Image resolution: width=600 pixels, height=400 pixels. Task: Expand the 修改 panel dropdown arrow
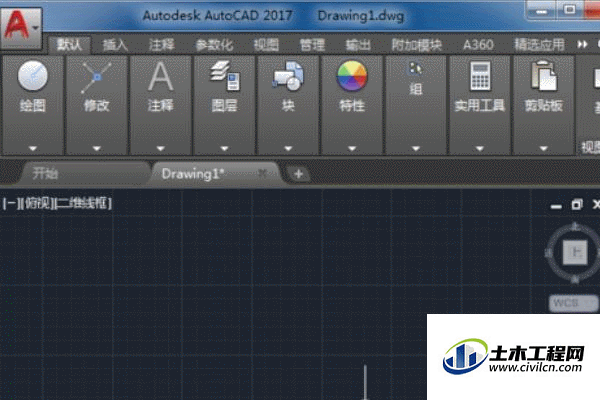pyautogui.click(x=96, y=148)
